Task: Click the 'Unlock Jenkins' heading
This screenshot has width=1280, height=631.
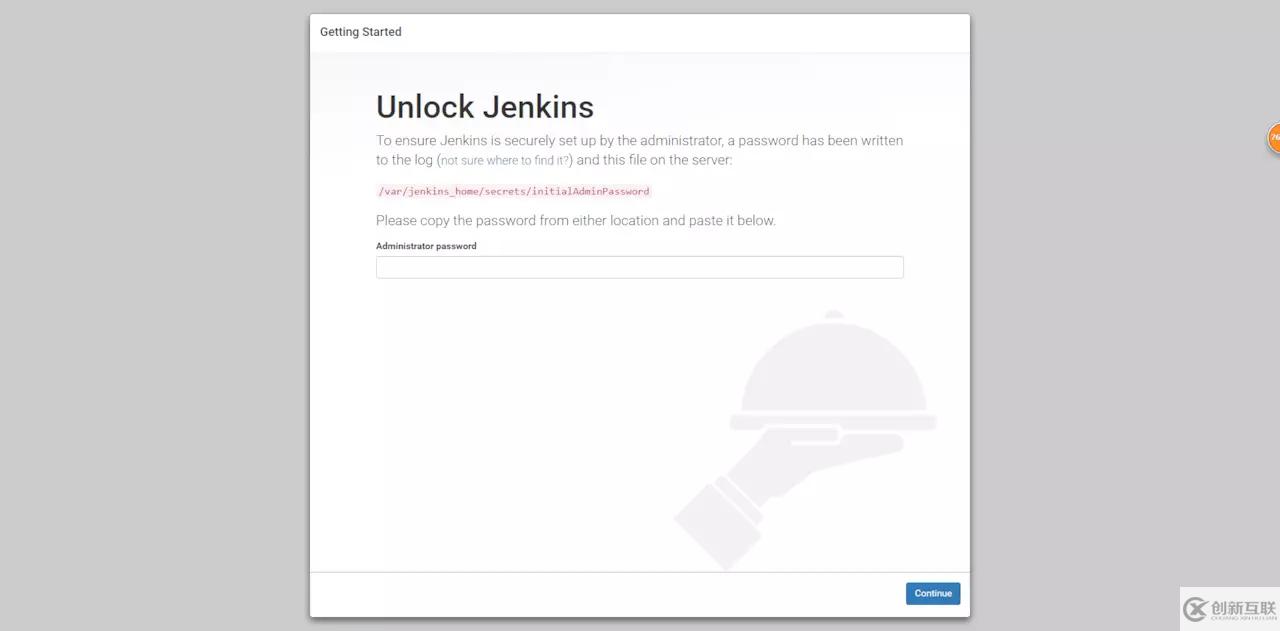Action: (x=485, y=107)
